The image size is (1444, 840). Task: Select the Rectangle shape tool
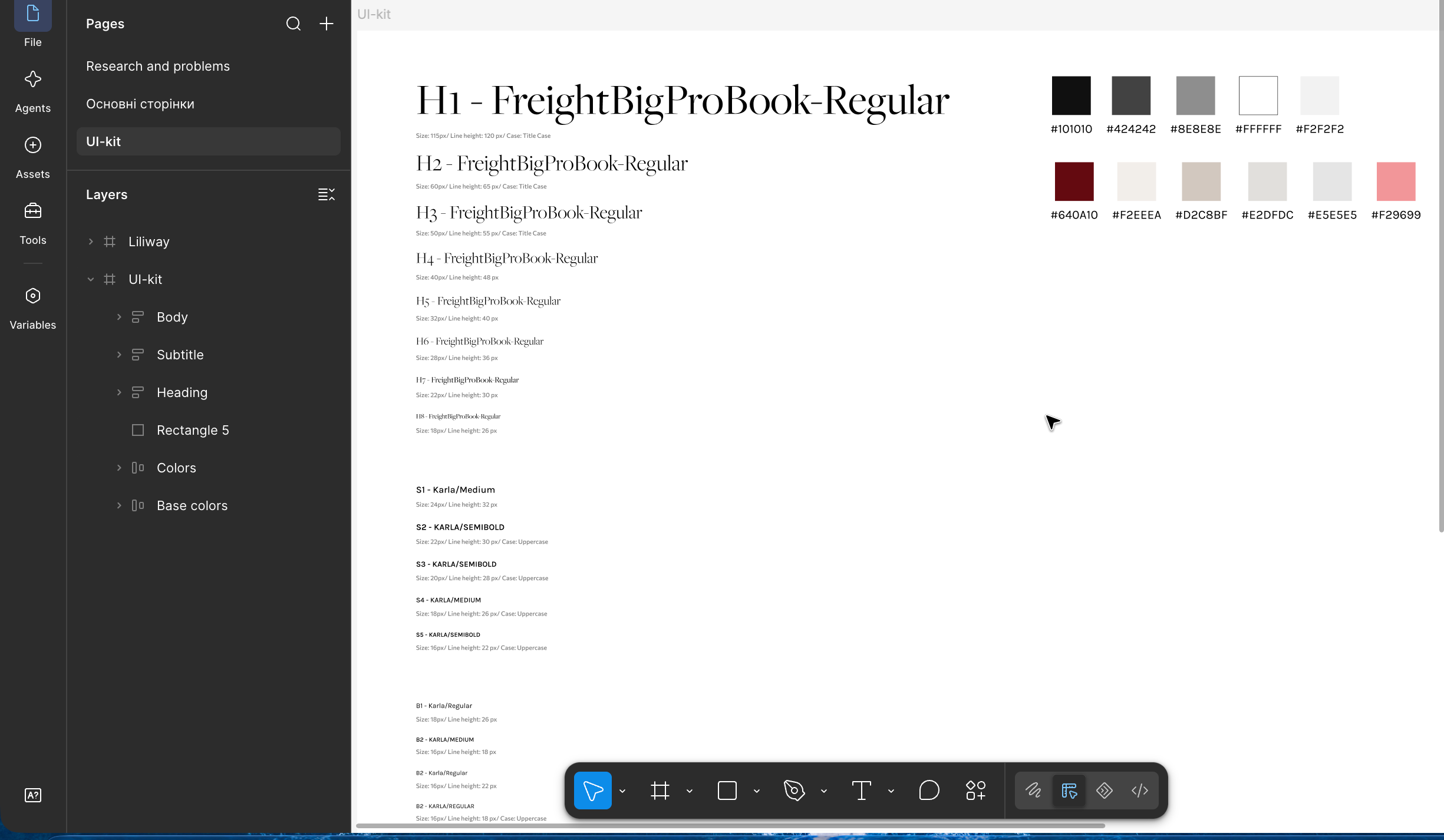[727, 791]
